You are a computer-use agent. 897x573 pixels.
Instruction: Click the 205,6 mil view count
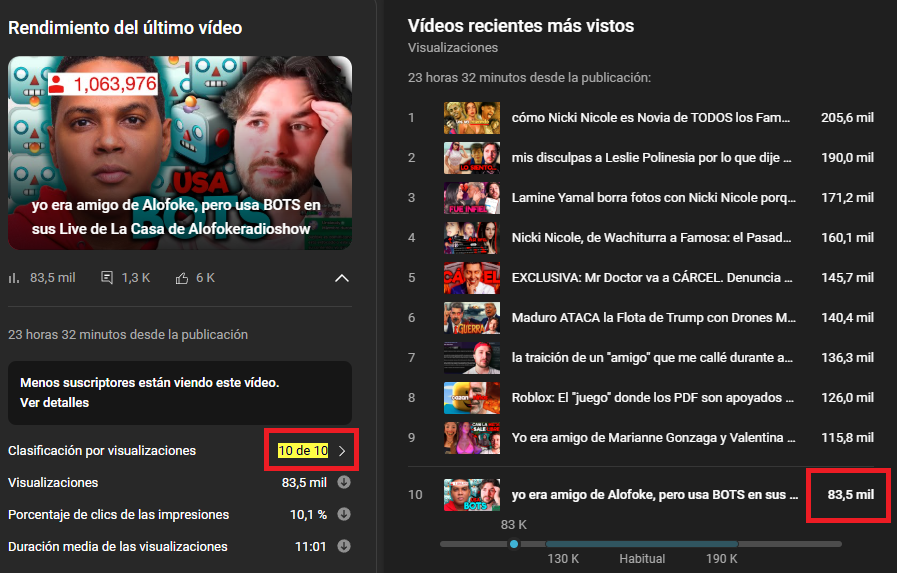click(x=847, y=118)
